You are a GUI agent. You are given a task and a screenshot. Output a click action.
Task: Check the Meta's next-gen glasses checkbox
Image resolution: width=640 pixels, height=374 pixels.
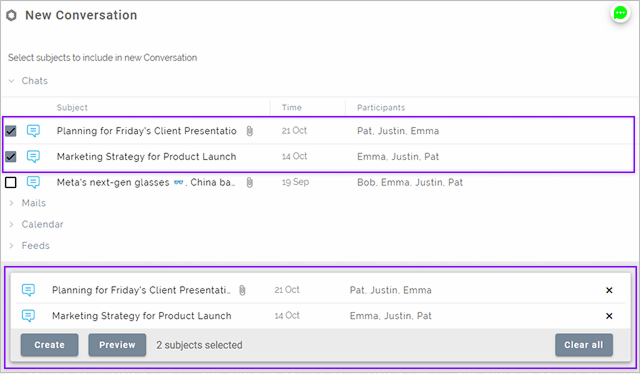click(x=11, y=183)
